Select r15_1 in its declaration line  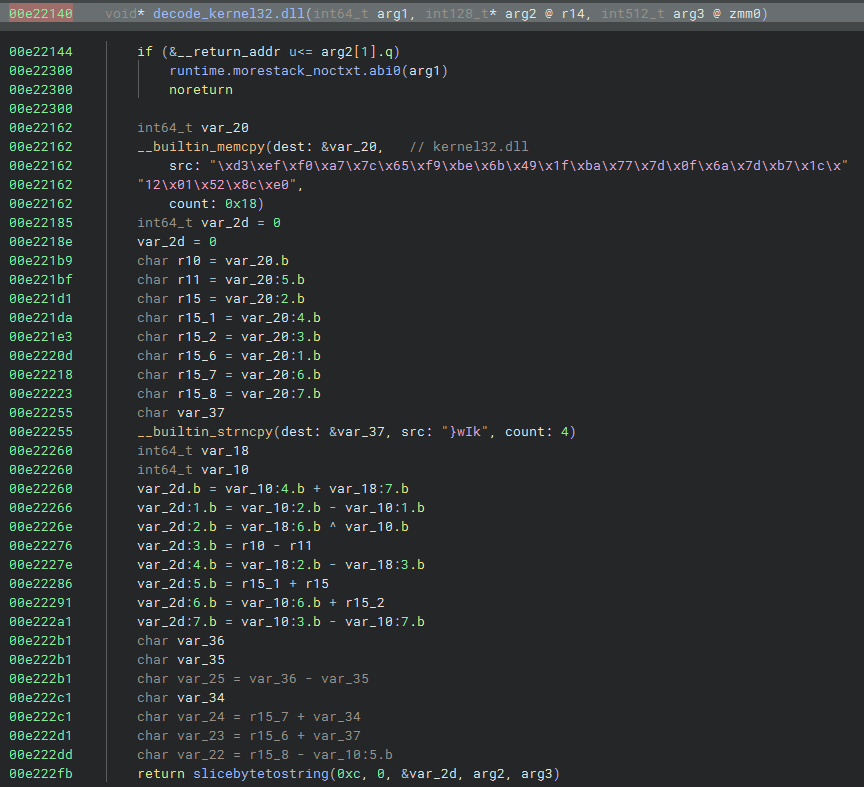[197, 318]
